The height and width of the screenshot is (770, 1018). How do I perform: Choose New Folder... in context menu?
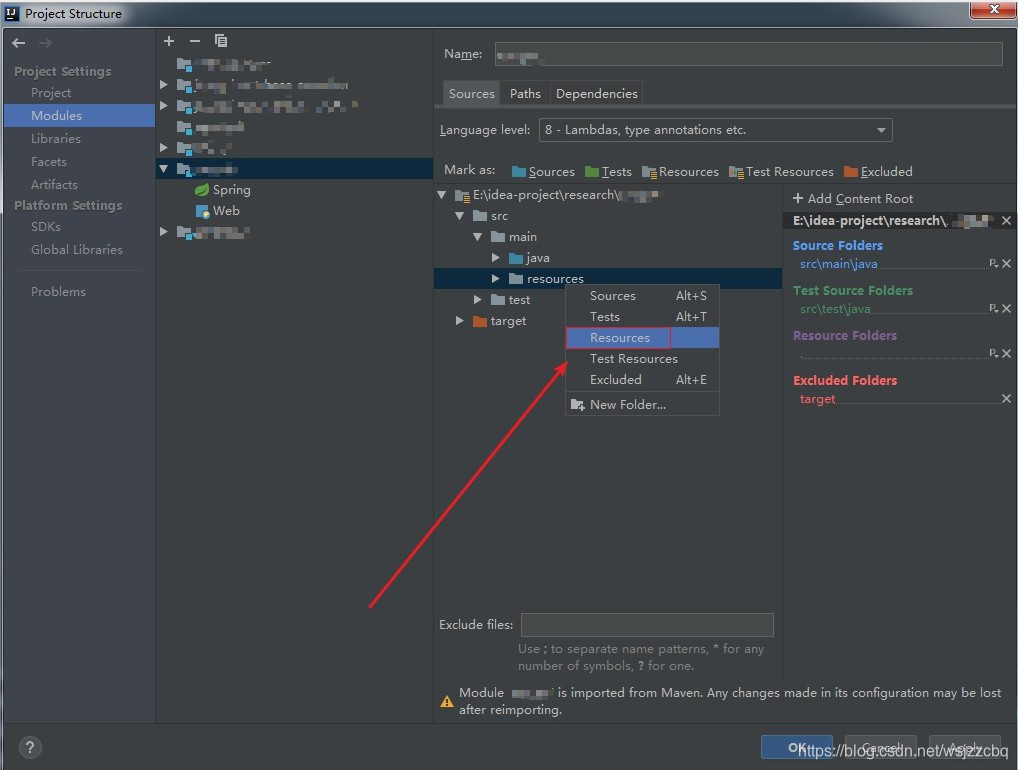point(642,404)
